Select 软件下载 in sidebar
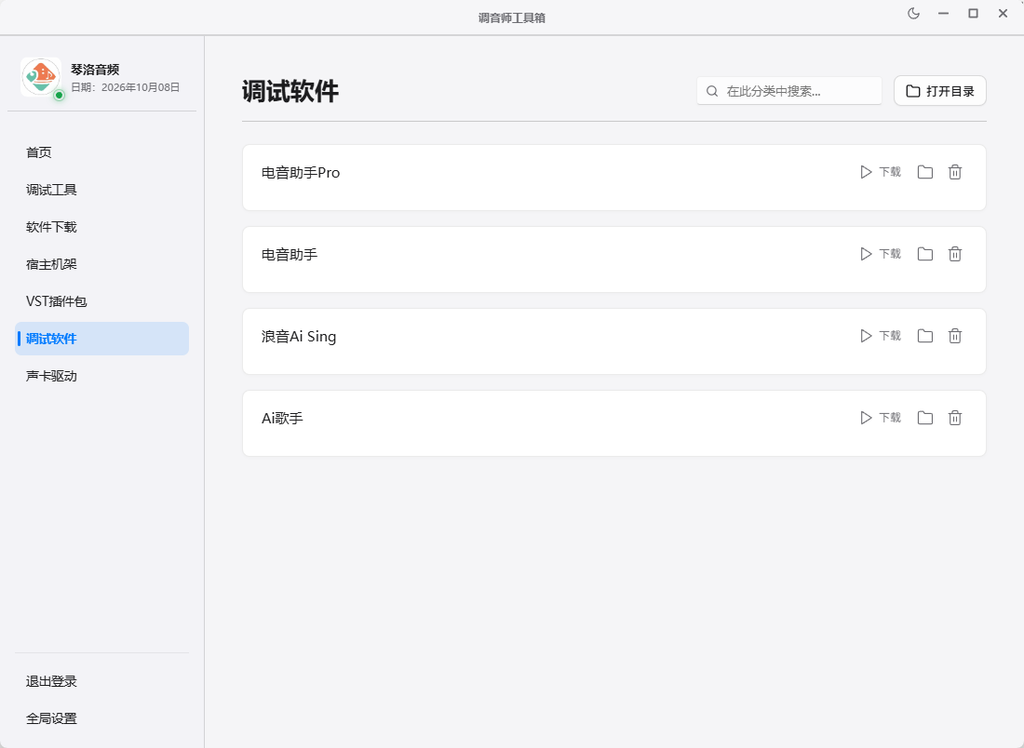 coord(102,227)
